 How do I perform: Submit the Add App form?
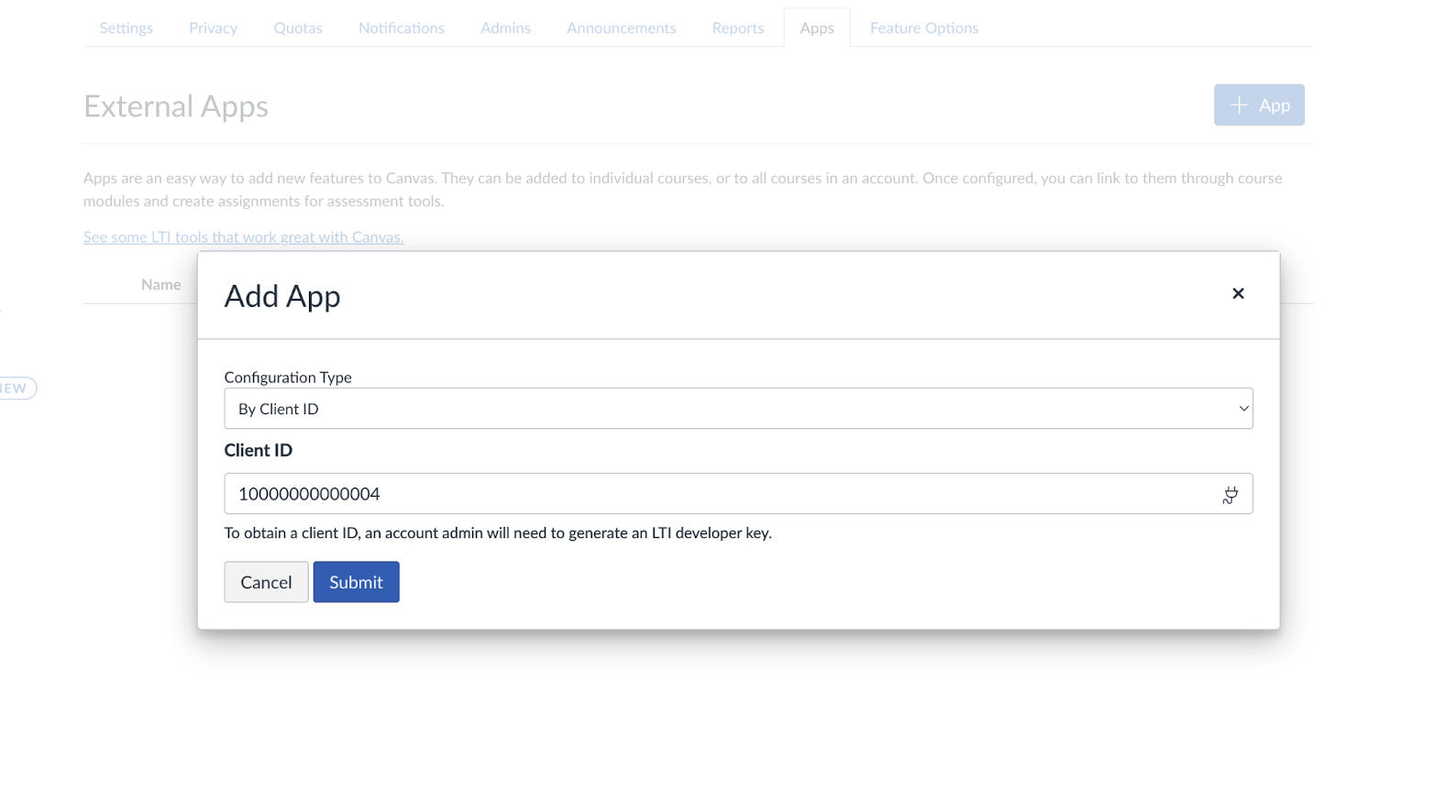tap(356, 582)
